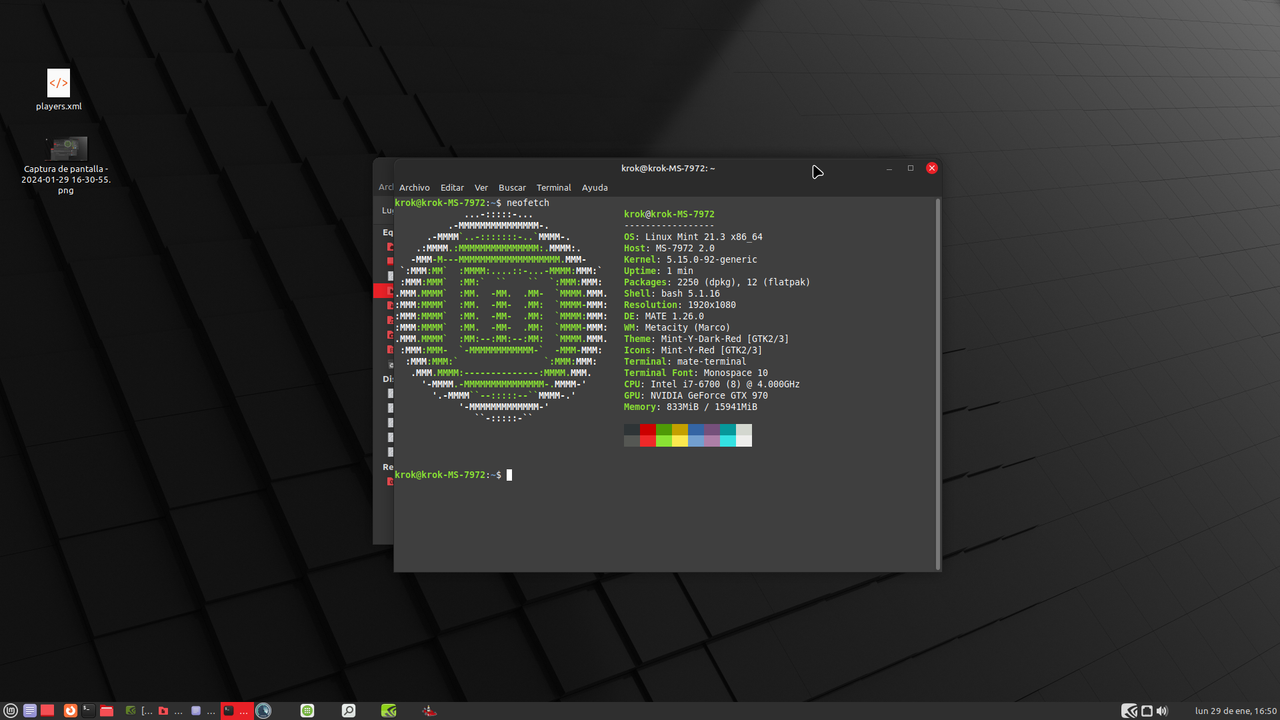Click the NVIDIA icon in the system tray
This screenshot has width=1280, height=720.
pyautogui.click(x=1130, y=711)
